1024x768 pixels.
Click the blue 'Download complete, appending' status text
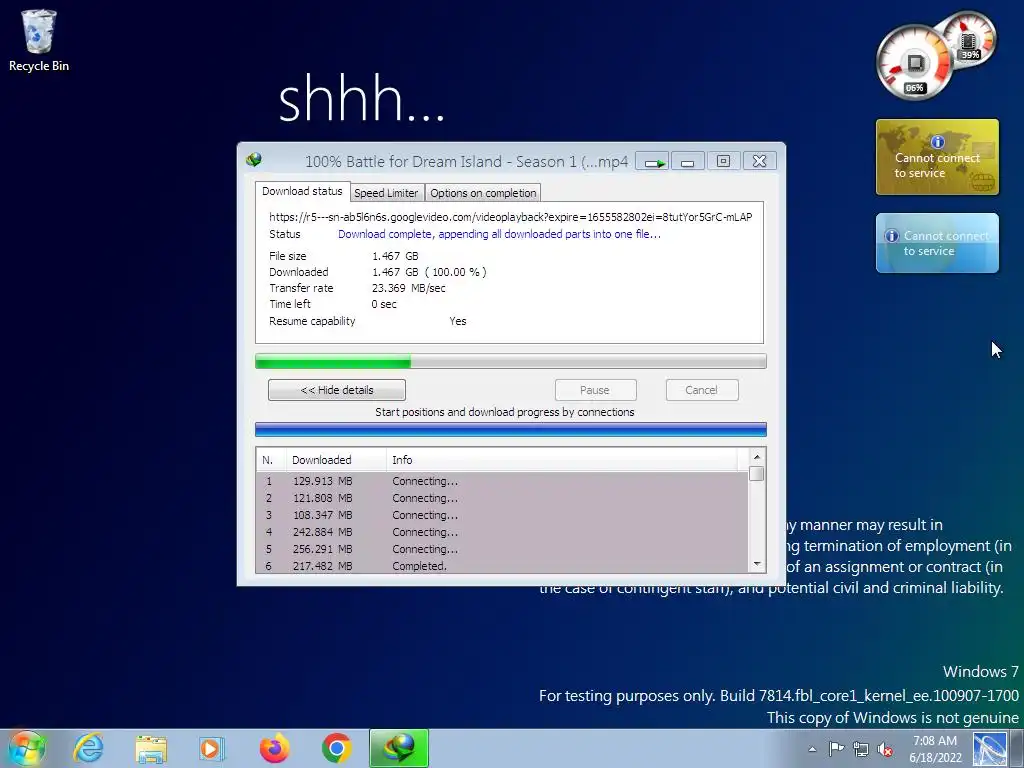coord(500,234)
